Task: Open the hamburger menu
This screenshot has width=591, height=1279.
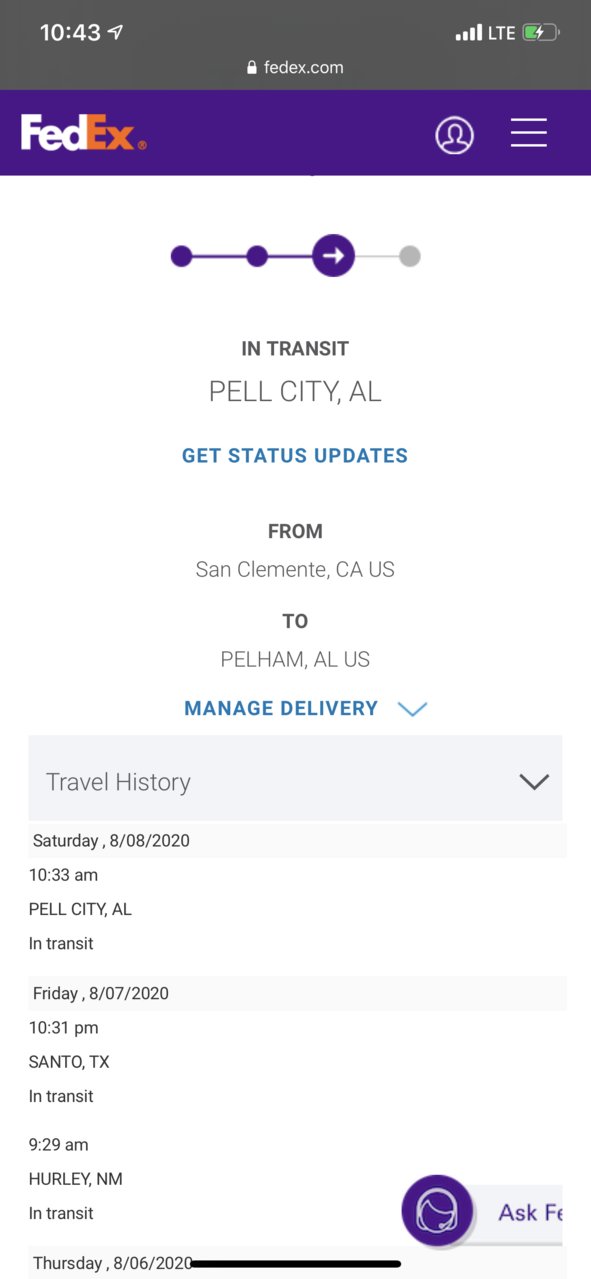Action: coord(529,133)
